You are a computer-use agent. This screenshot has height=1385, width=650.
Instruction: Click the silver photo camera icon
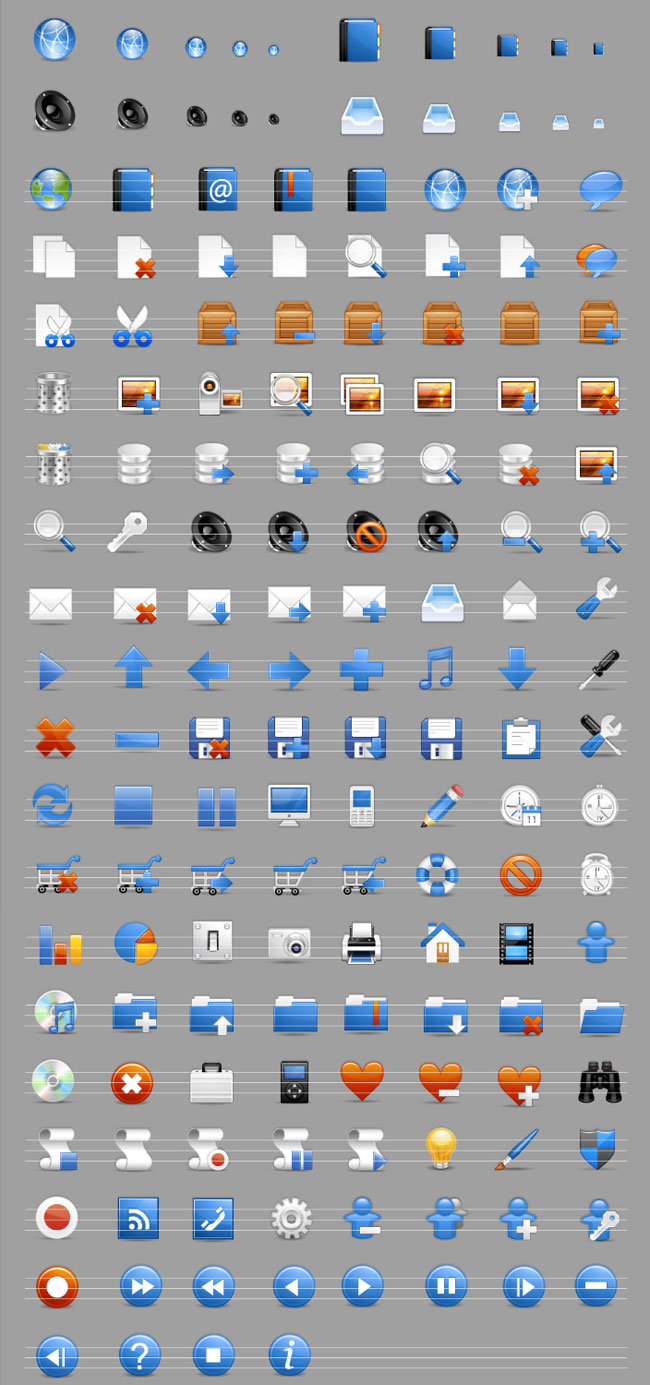click(x=289, y=944)
